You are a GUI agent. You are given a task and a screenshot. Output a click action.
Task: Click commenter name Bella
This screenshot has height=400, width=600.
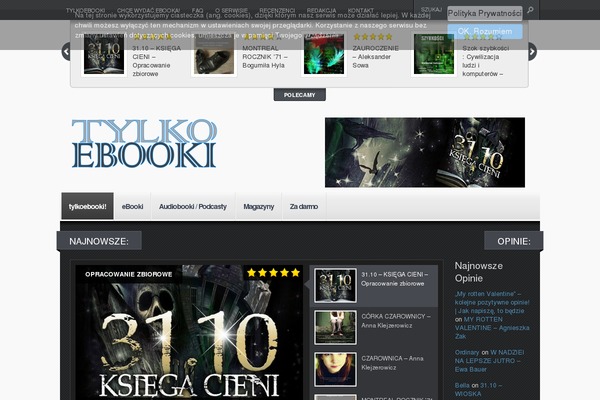point(462,385)
